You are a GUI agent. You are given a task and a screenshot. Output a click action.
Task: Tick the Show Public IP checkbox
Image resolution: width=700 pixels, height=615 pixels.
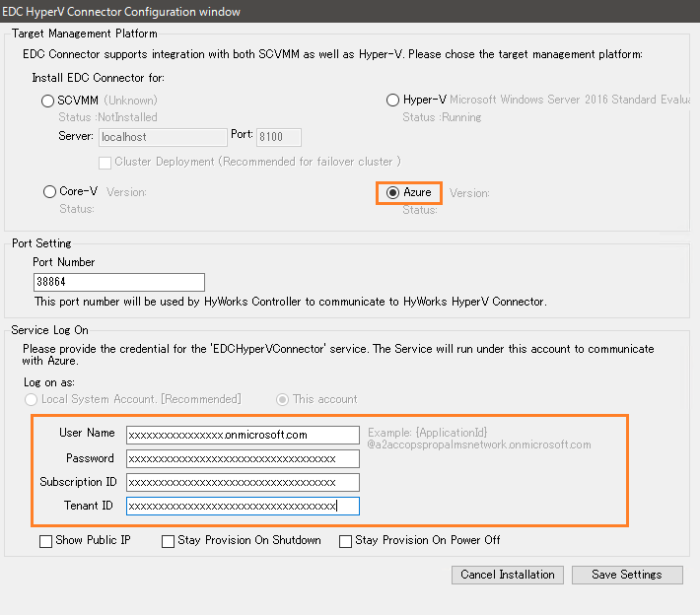click(46, 541)
